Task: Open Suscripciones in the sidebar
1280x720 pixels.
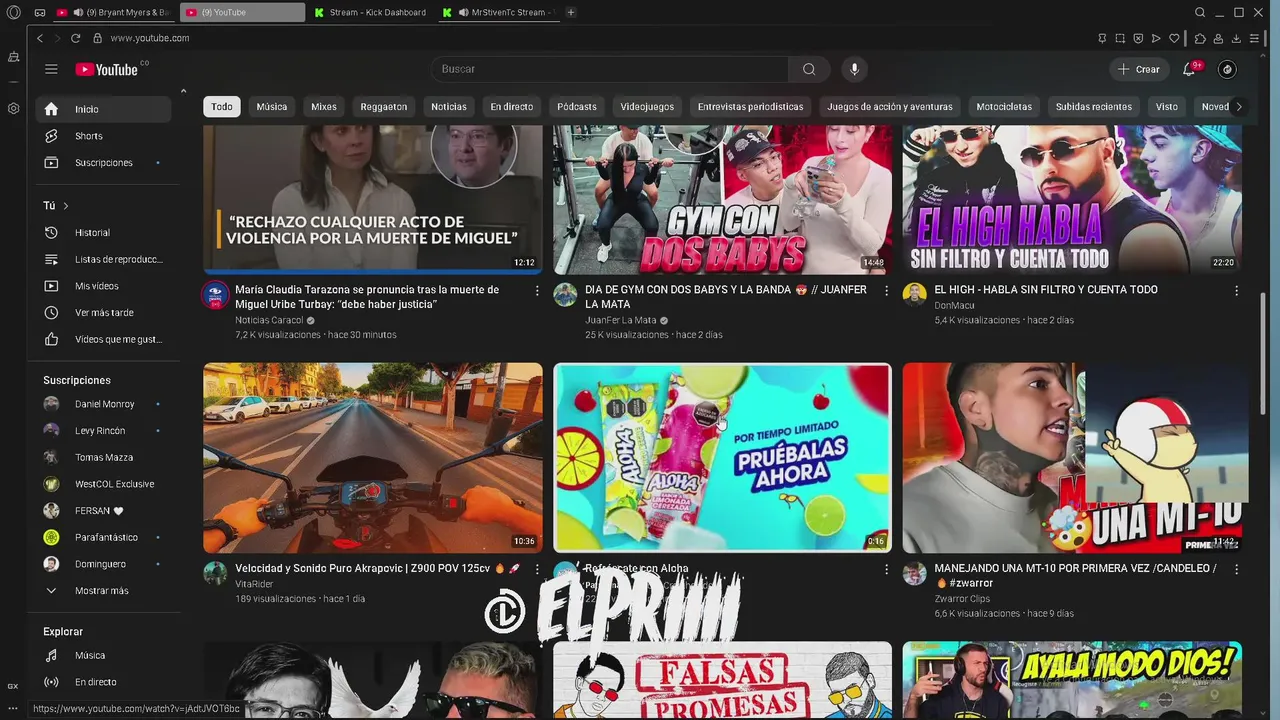Action: (x=104, y=163)
